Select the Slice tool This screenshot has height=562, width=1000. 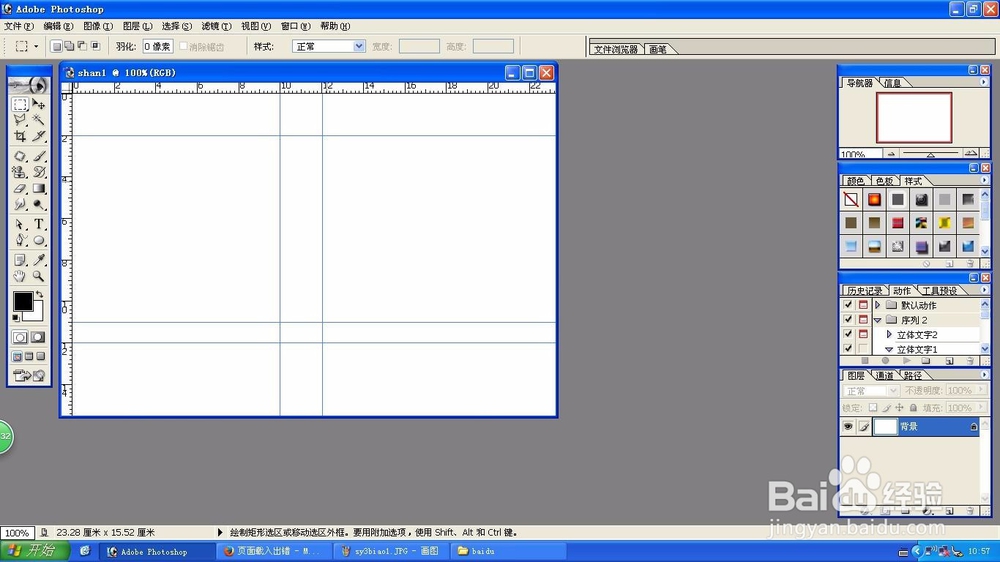(x=39, y=136)
